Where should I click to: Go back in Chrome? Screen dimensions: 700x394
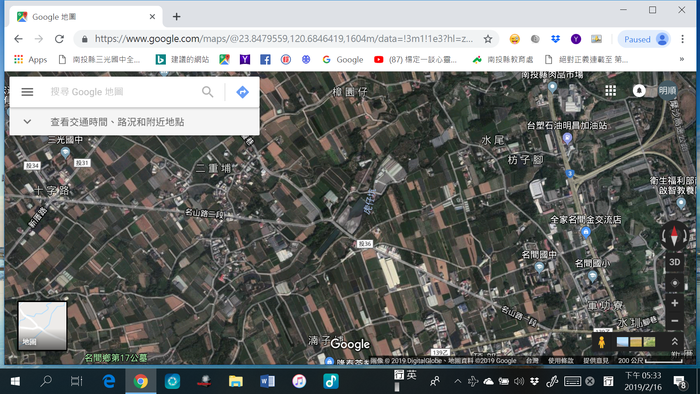click(x=18, y=39)
